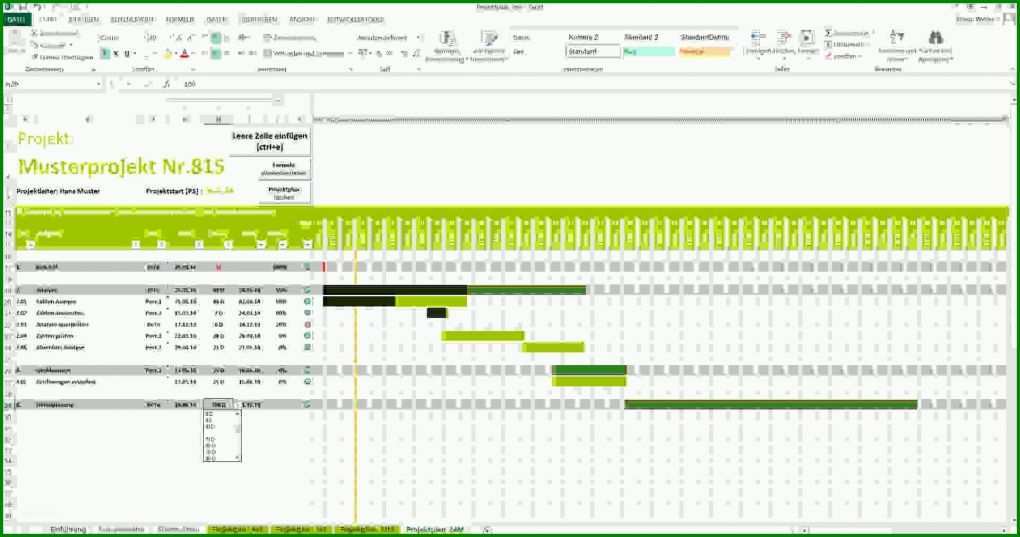
Task: Click the Cut scissors icon
Action: (x=35, y=33)
